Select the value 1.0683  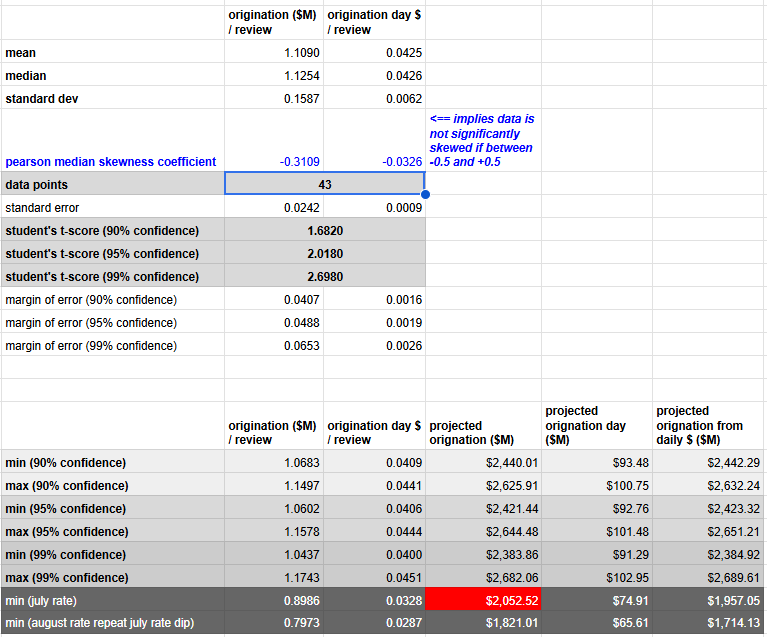(301, 462)
